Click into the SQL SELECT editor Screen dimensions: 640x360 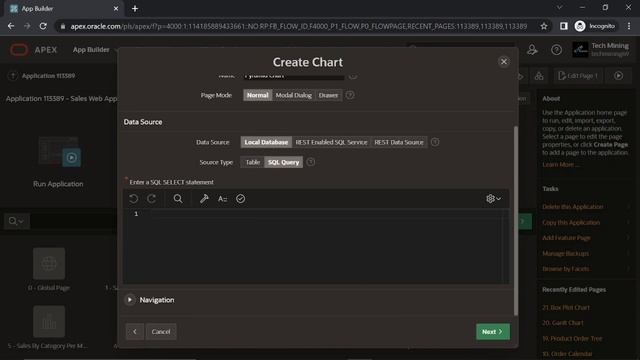pos(316,246)
